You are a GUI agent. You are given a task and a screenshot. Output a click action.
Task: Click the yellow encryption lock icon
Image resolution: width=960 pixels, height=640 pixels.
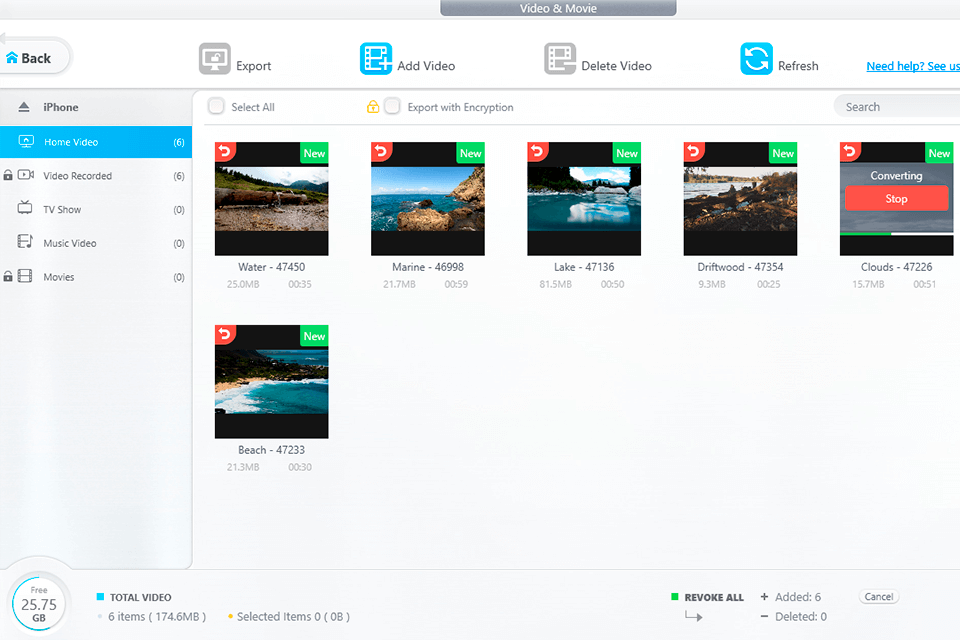click(373, 107)
